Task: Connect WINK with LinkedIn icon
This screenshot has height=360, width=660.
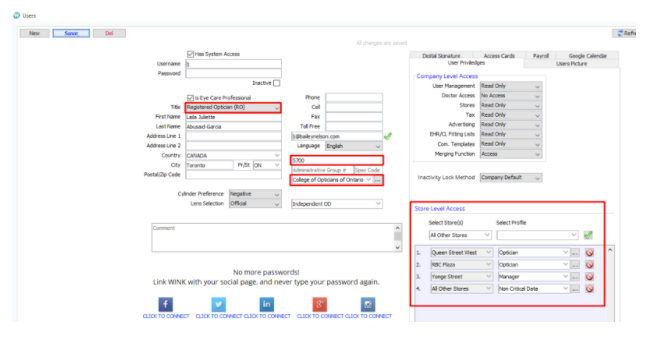Action: click(x=266, y=304)
